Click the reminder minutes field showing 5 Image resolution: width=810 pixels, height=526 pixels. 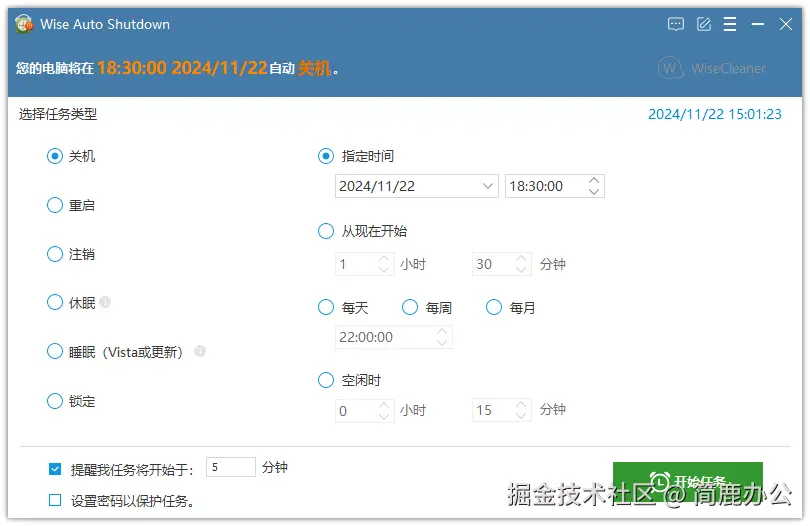coord(230,467)
